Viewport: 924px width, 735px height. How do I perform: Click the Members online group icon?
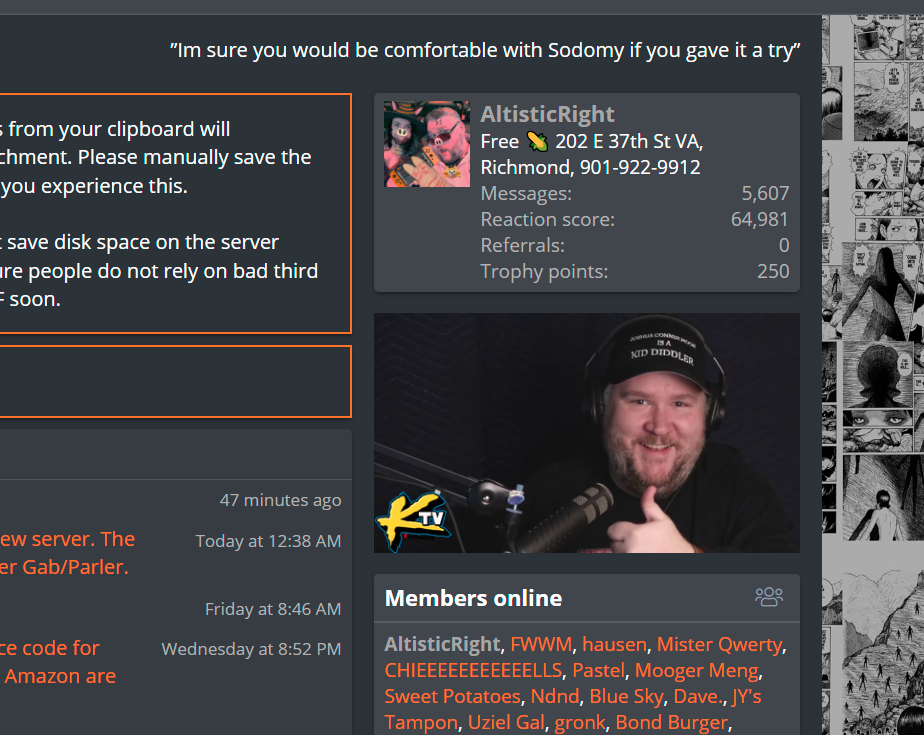point(769,597)
